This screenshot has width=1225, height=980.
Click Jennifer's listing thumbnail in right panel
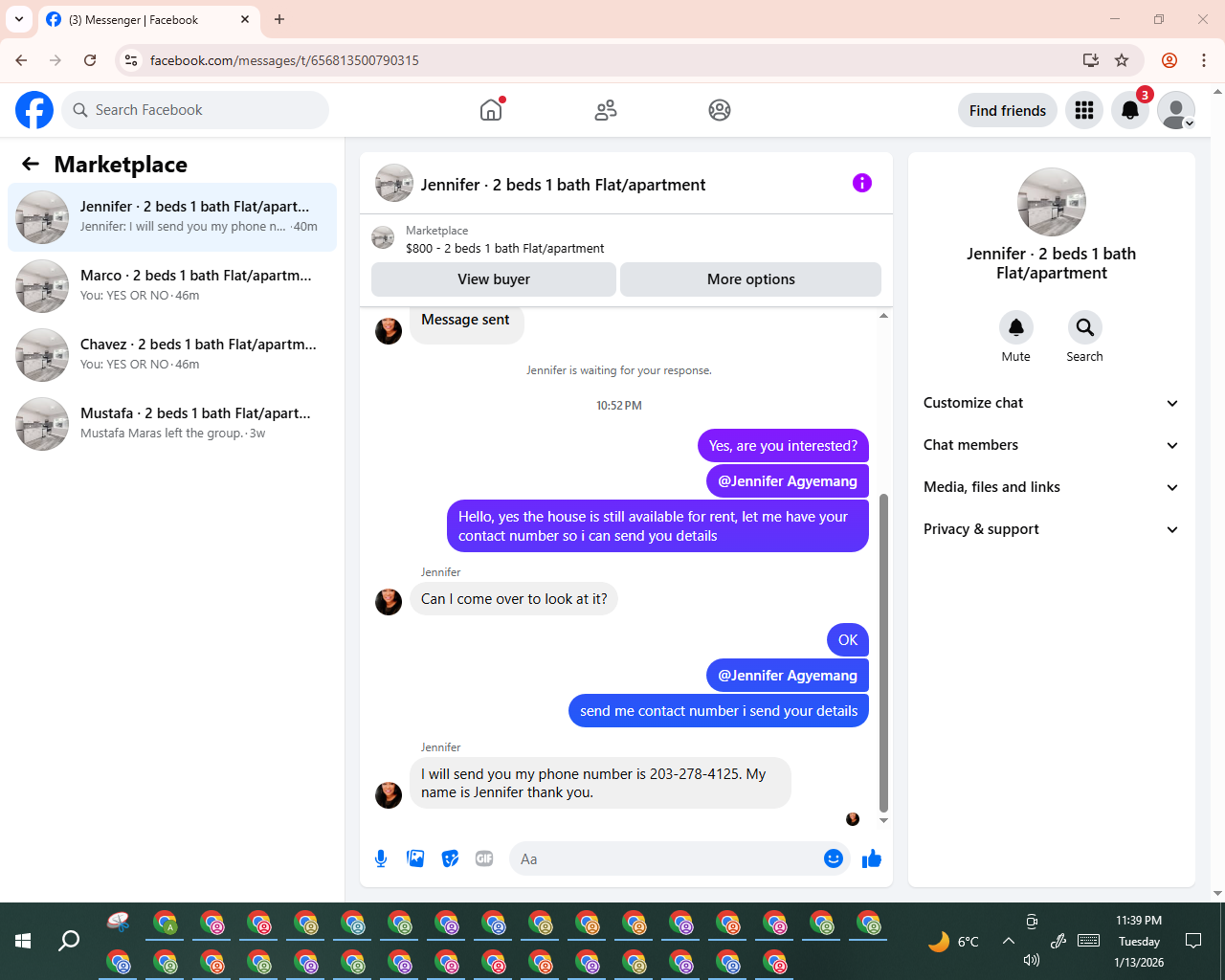[1052, 202]
